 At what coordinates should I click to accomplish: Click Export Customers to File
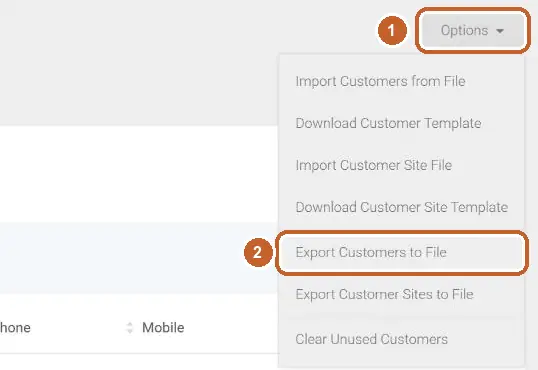click(x=371, y=253)
